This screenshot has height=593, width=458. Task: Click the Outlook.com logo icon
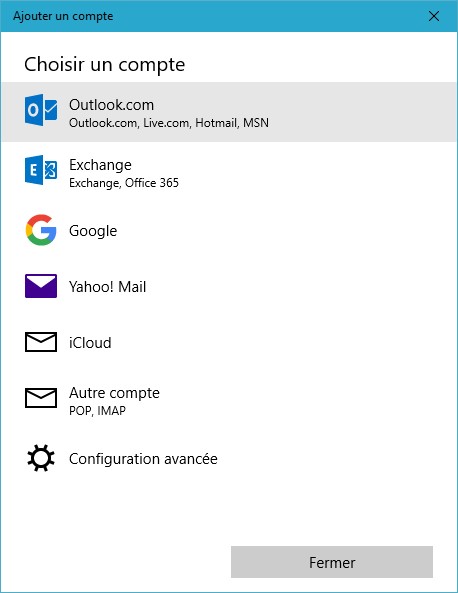click(41, 110)
